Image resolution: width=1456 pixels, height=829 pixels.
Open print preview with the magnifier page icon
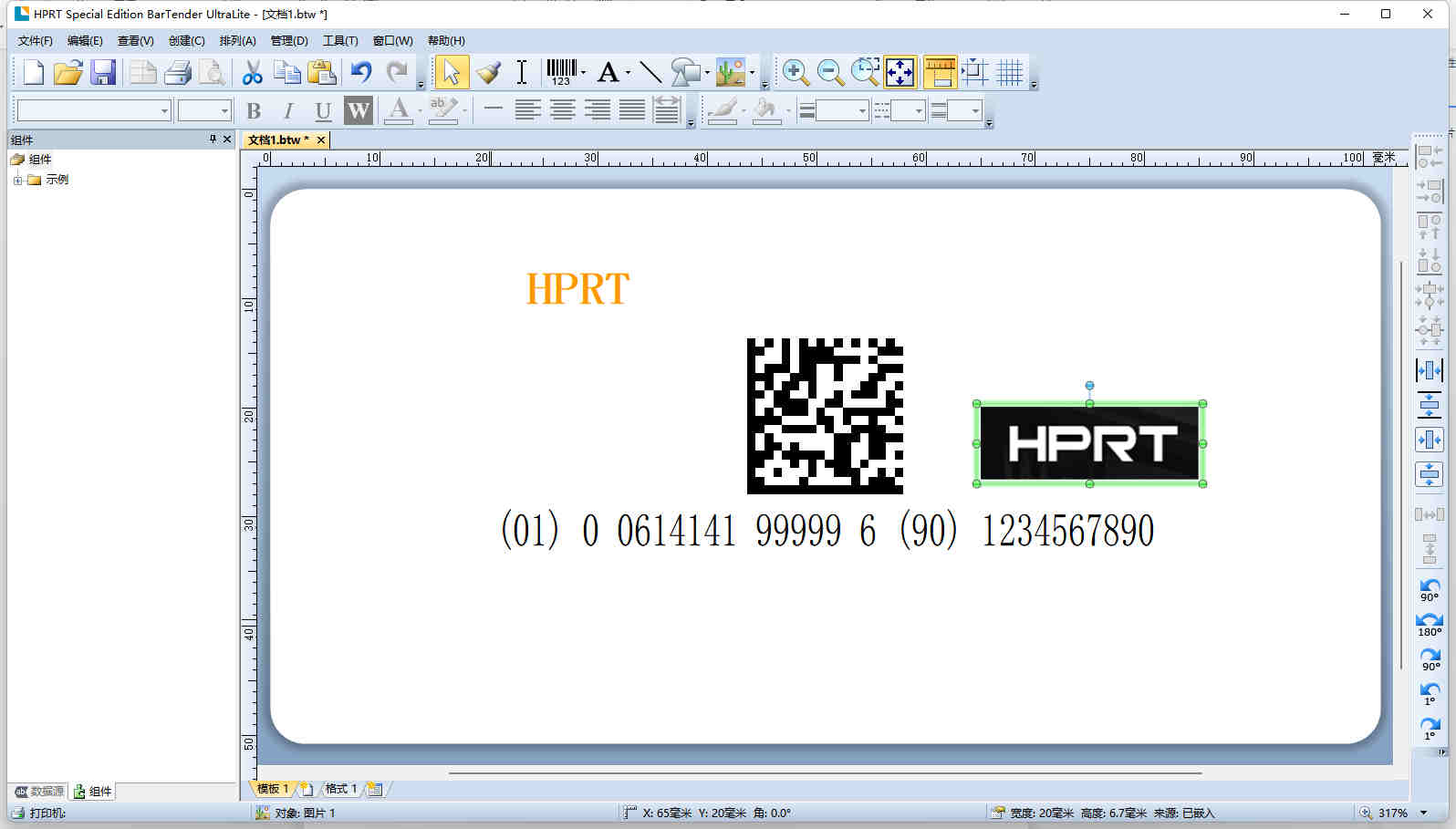pyautogui.click(x=212, y=72)
